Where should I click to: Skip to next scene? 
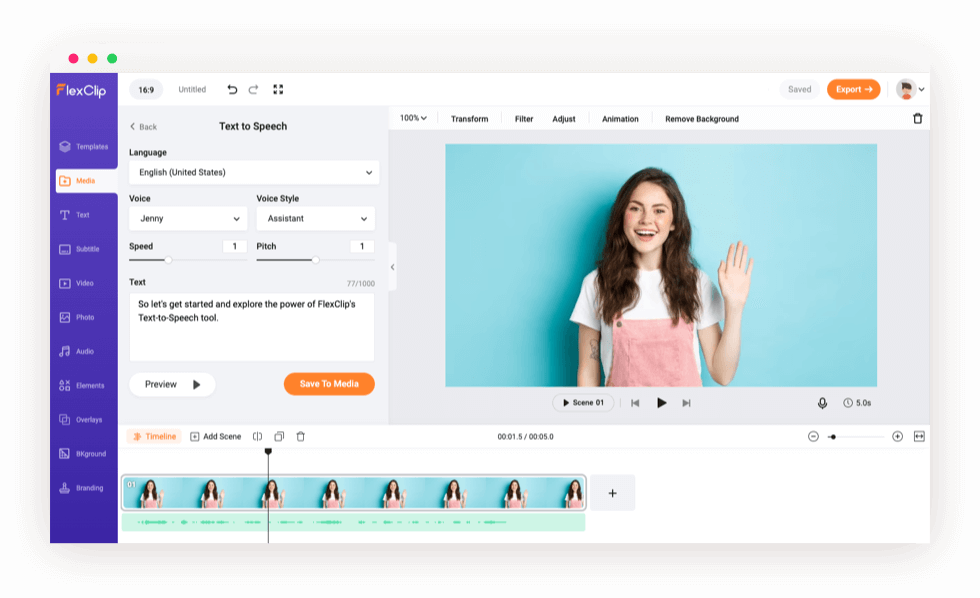pyautogui.click(x=686, y=403)
